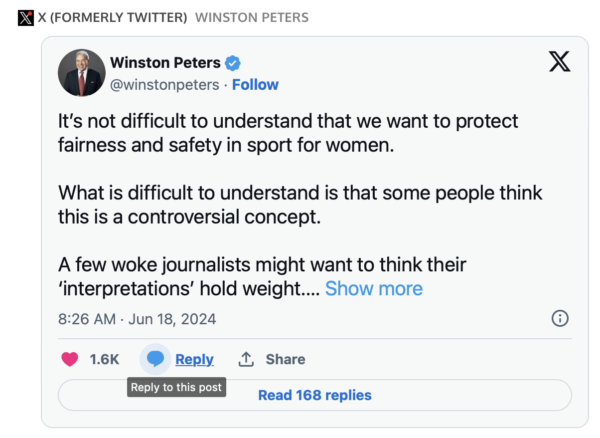Follow the @winstonpeters account

click(255, 85)
